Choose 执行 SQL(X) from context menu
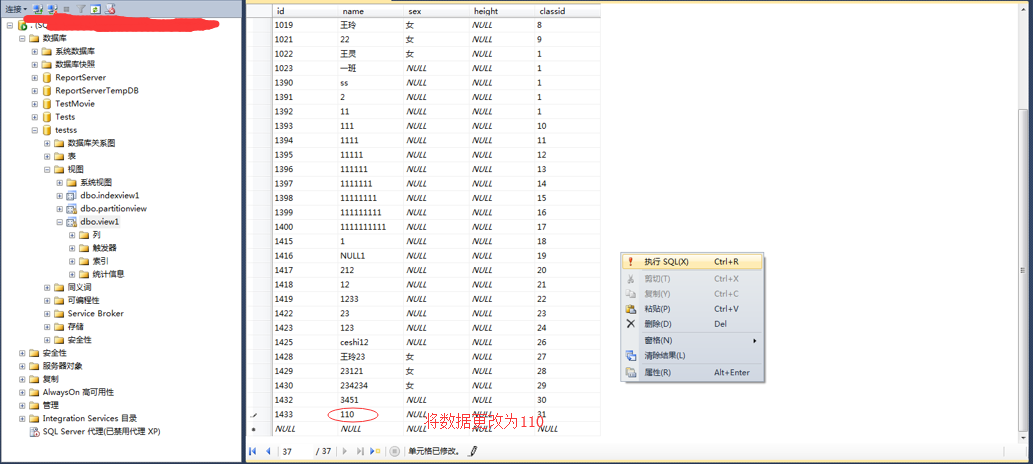 point(692,262)
